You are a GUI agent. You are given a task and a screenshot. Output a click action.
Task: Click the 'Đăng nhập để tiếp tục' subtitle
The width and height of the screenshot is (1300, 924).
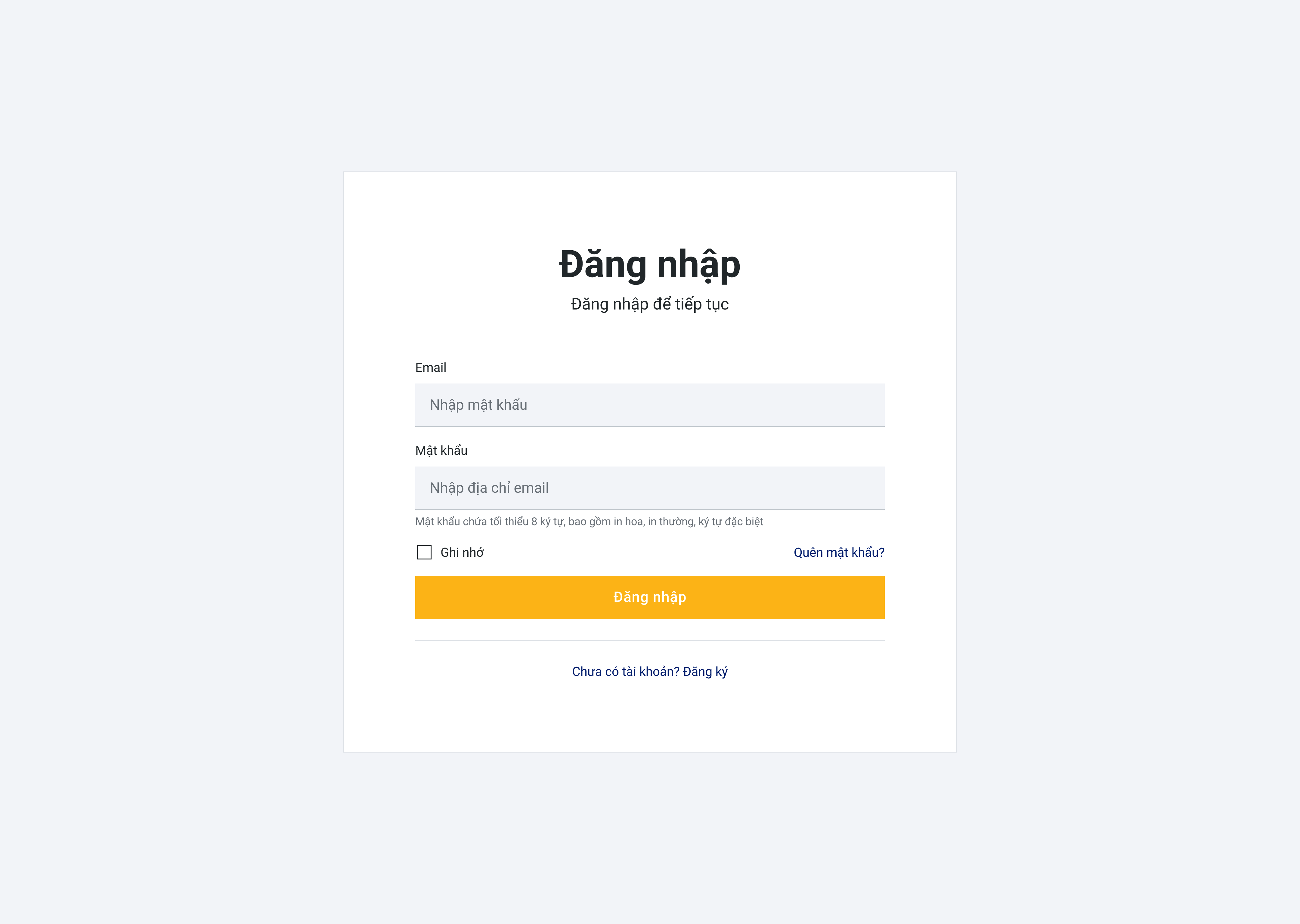649,304
